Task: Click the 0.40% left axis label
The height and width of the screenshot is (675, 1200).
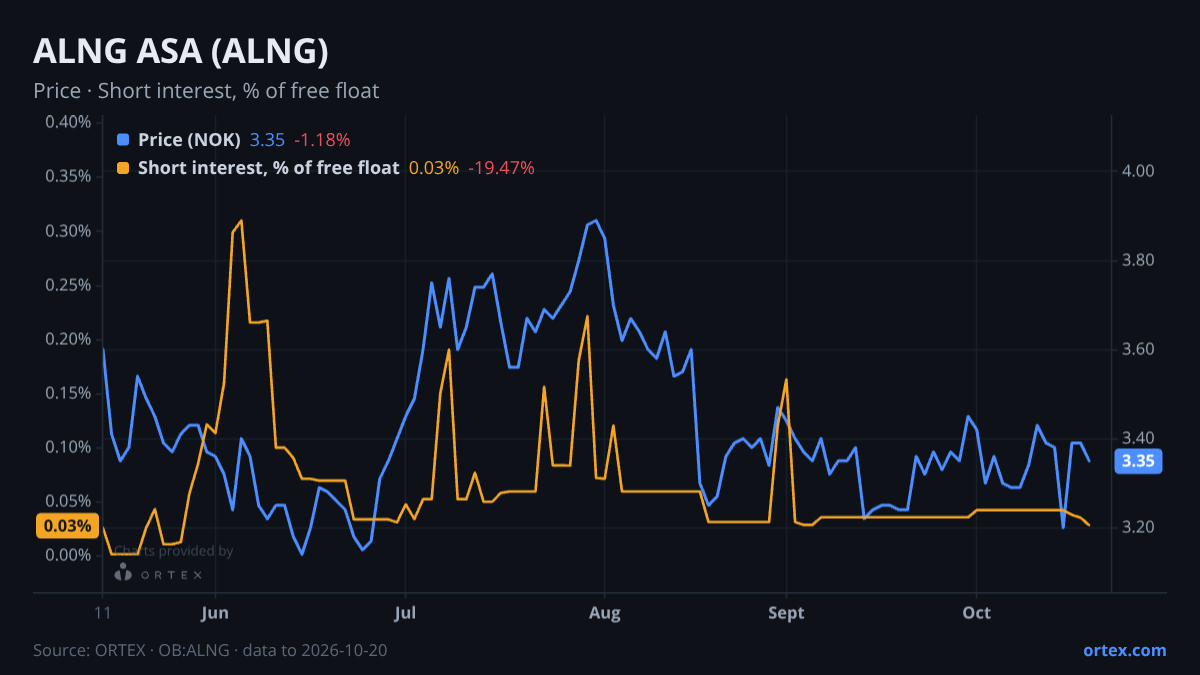Action: coord(68,122)
